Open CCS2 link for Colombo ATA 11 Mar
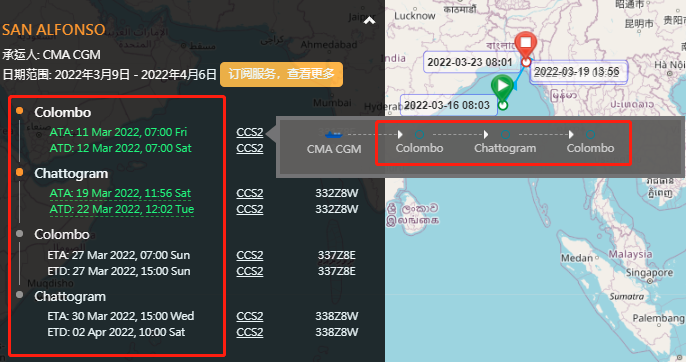Screen dimensions: 686x362 click(x=250, y=132)
